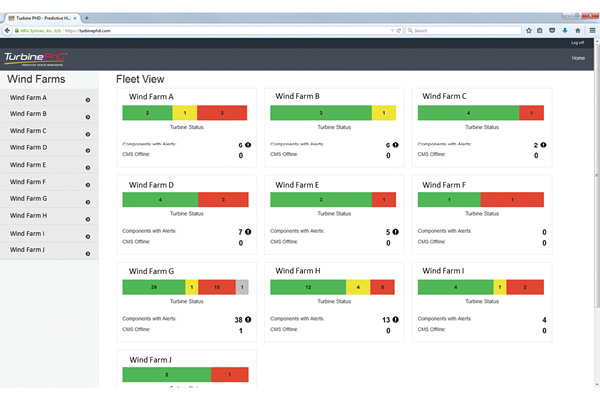This screenshot has height=400, width=600.
Task: Open Wind Farm B card title
Action: tap(297, 96)
